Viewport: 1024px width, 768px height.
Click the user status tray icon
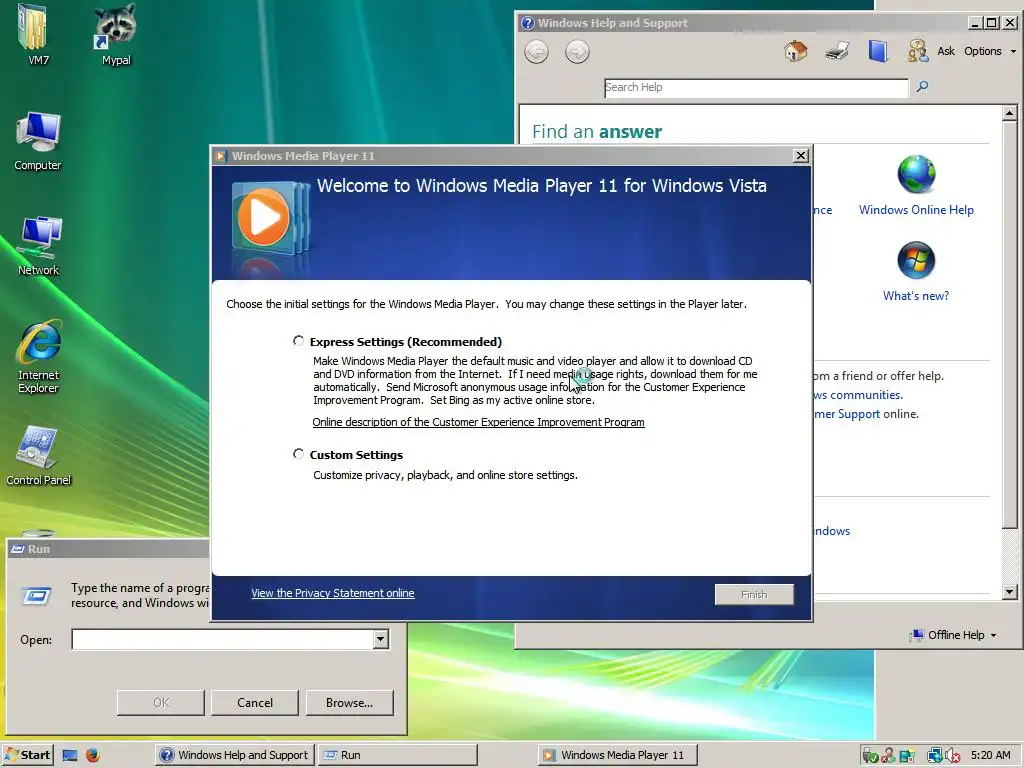click(888, 756)
